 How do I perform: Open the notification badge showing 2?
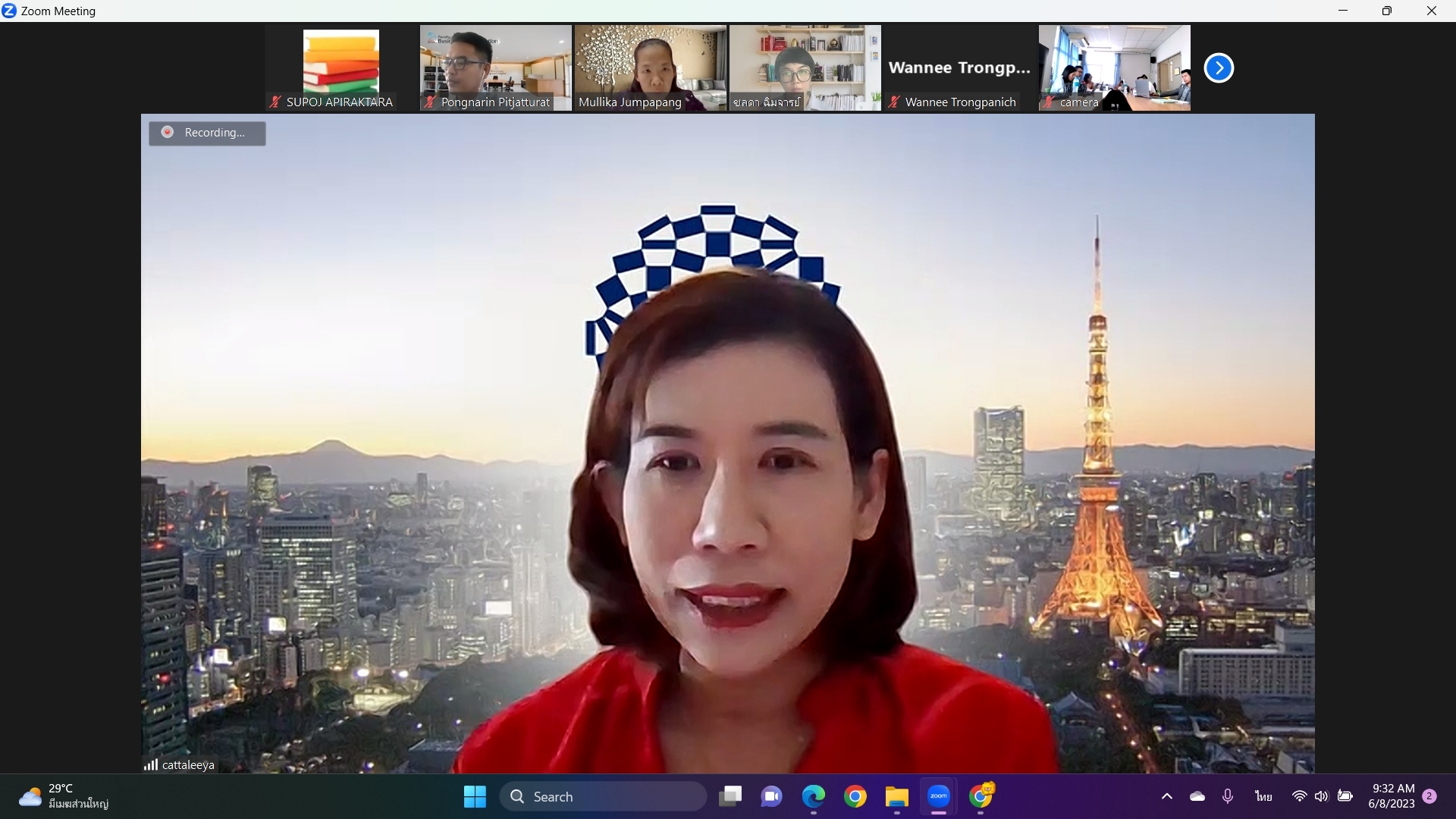pyautogui.click(x=1429, y=796)
